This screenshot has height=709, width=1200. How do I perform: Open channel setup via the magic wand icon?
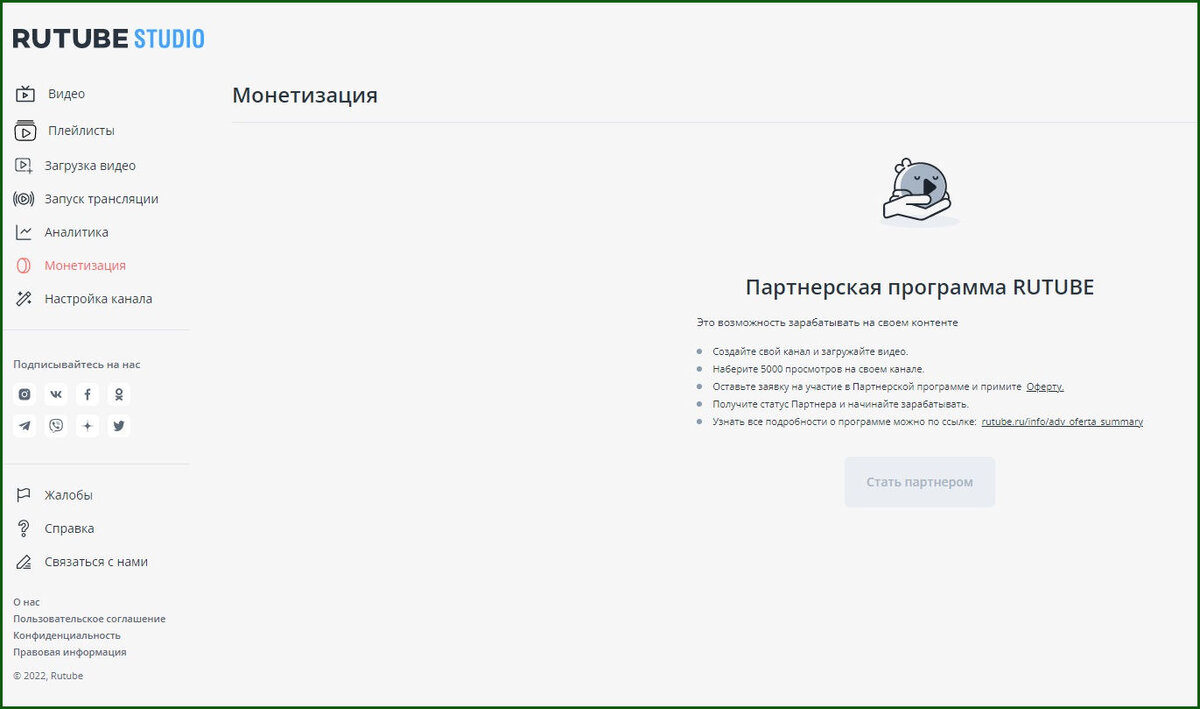[x=25, y=298]
